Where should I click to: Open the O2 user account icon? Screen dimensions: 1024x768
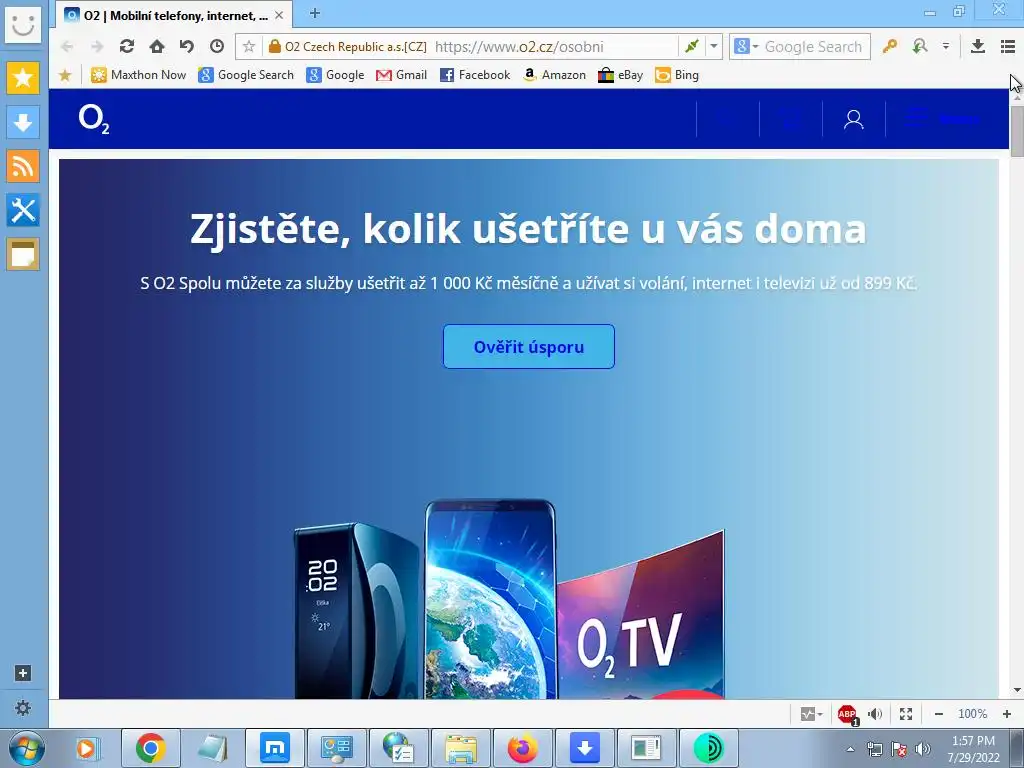(x=854, y=120)
